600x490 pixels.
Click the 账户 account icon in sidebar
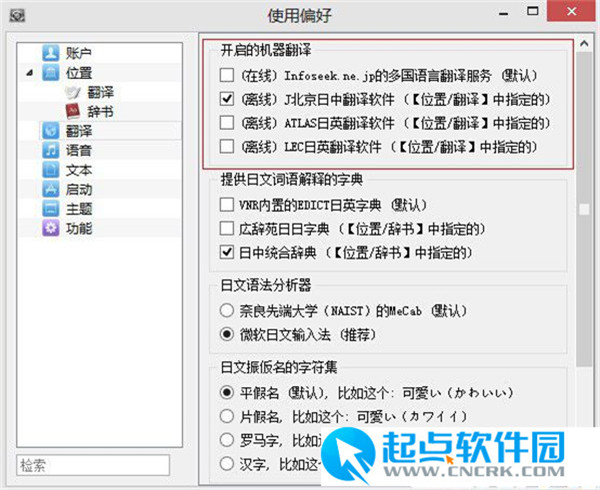tap(51, 53)
